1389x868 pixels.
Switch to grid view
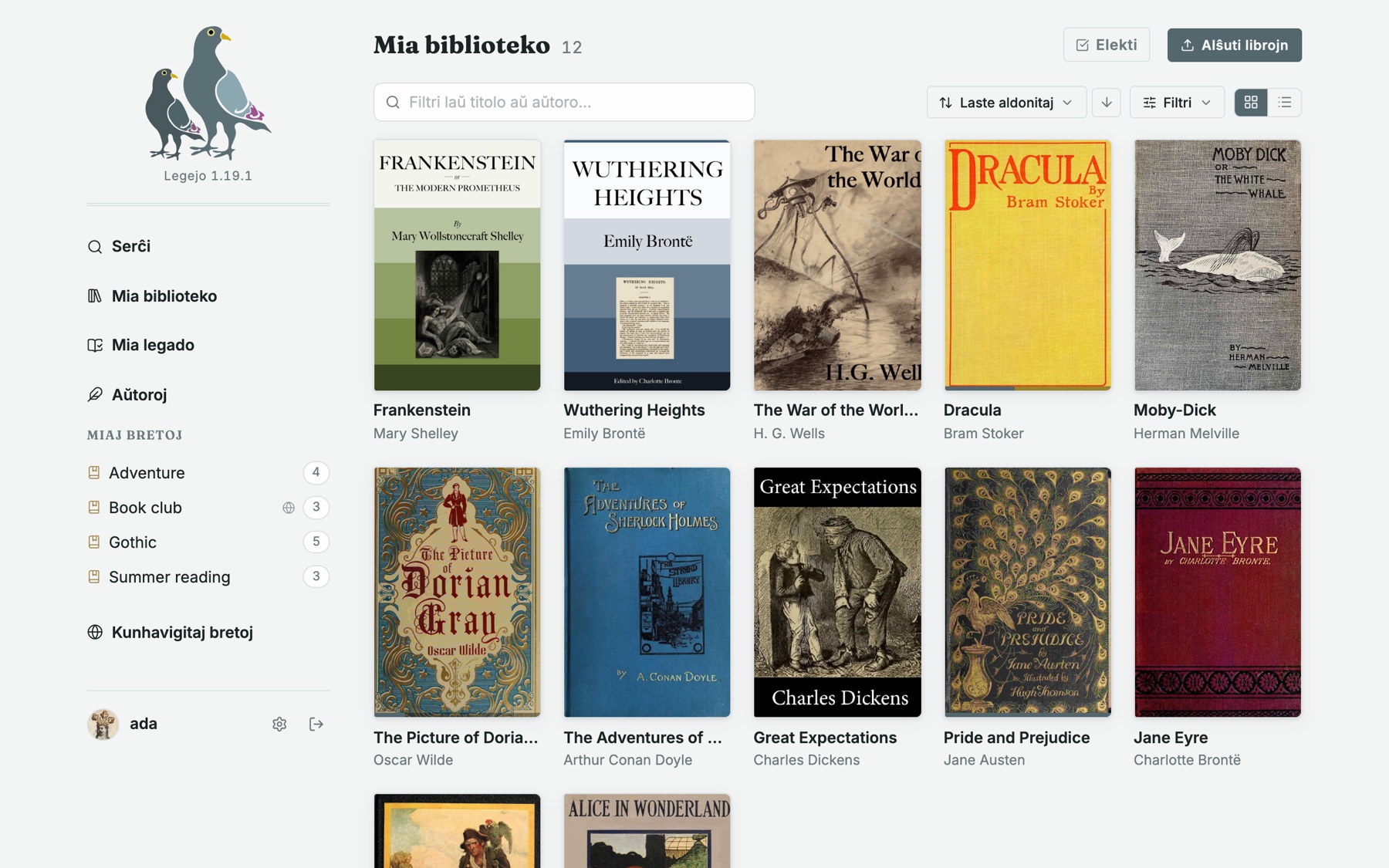1251,102
